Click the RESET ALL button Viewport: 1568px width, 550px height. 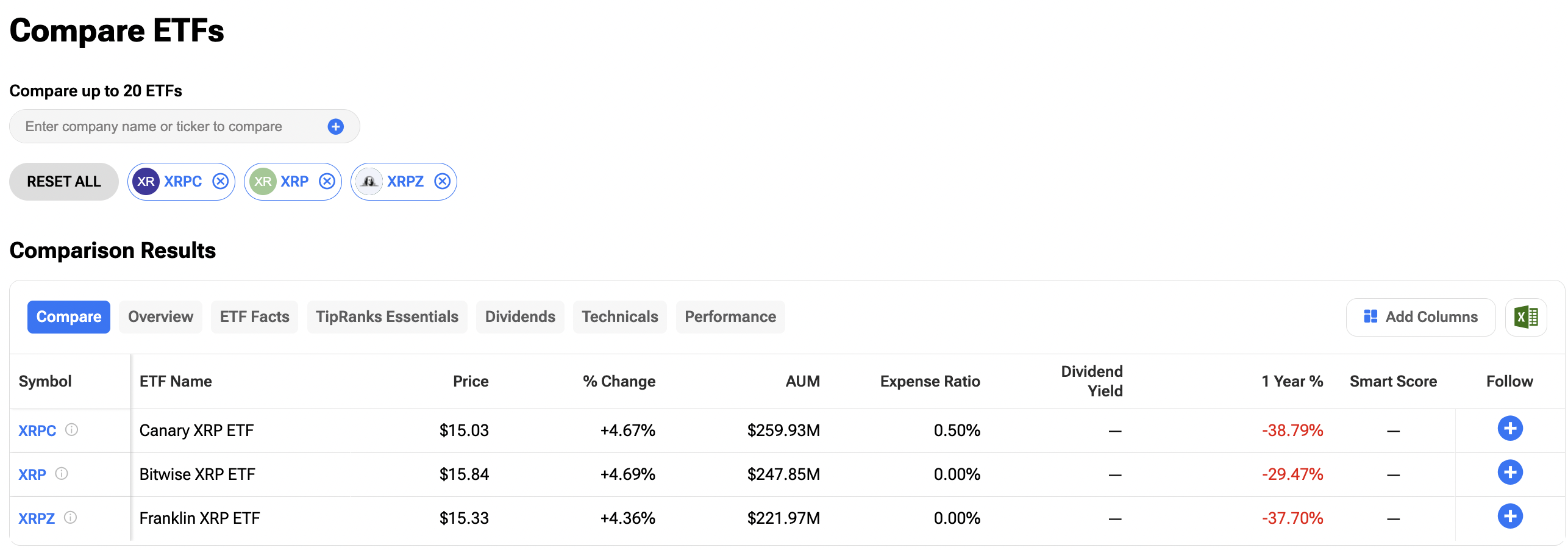click(x=63, y=181)
